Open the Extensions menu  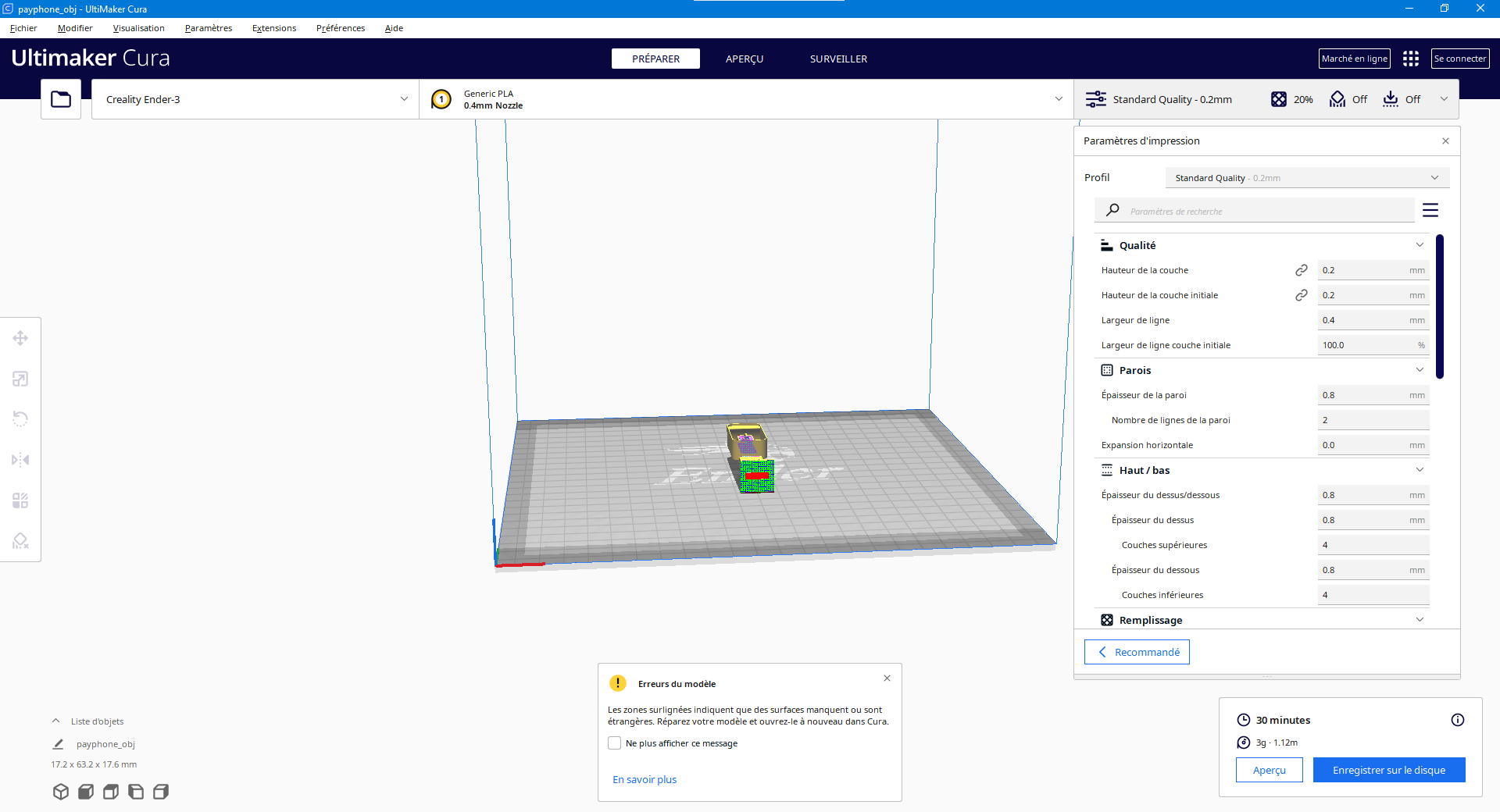coord(274,28)
